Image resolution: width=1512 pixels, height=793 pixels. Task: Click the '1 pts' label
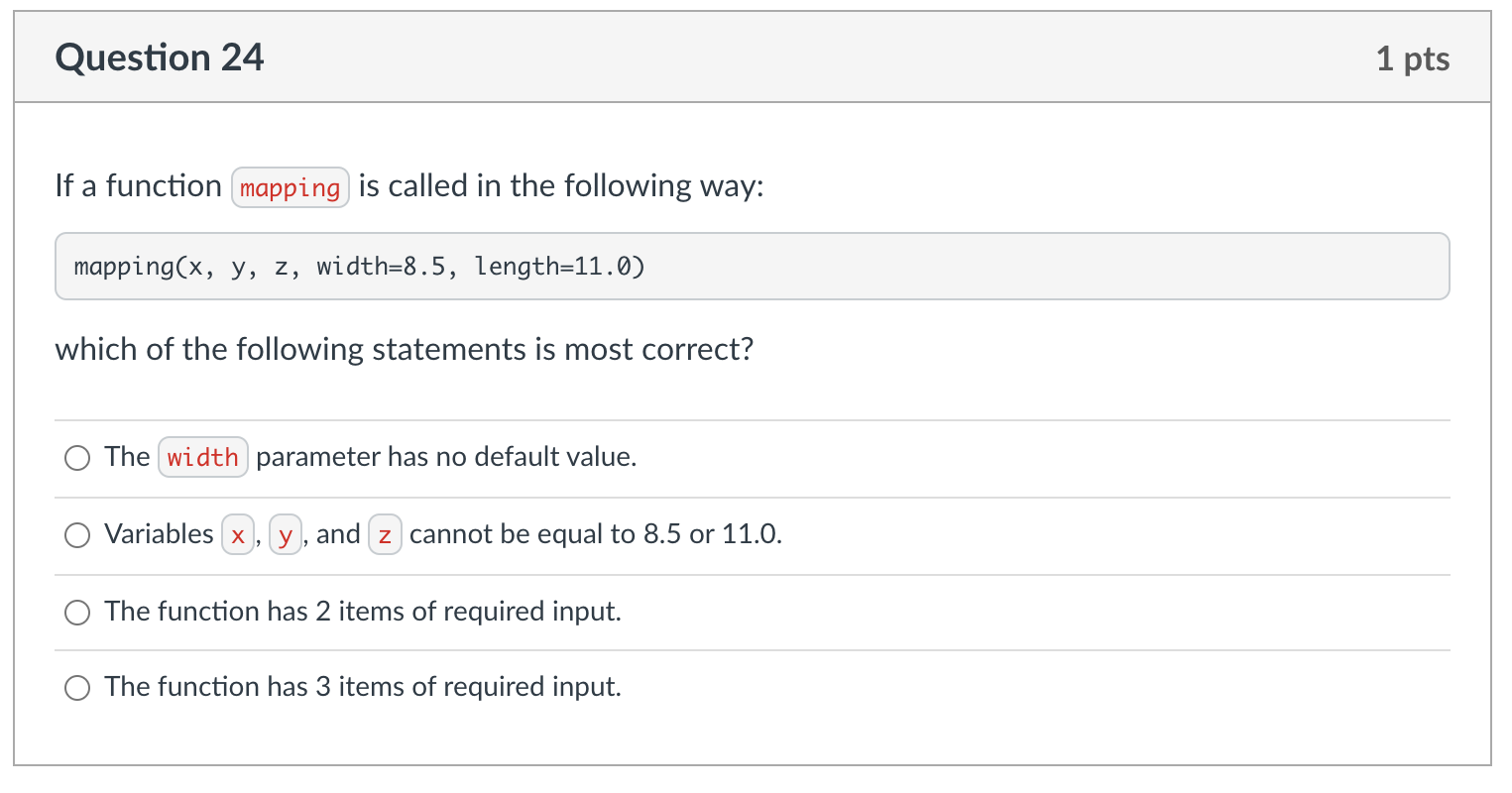point(1414,57)
